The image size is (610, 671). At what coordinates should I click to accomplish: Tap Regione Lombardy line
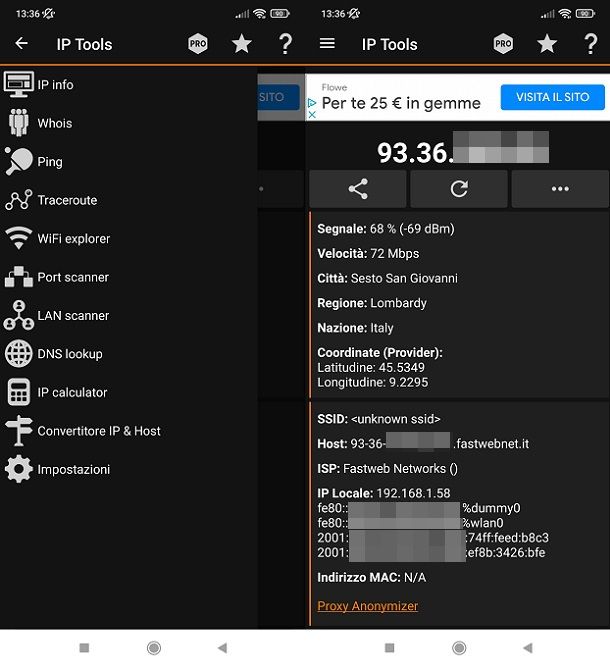click(x=372, y=303)
